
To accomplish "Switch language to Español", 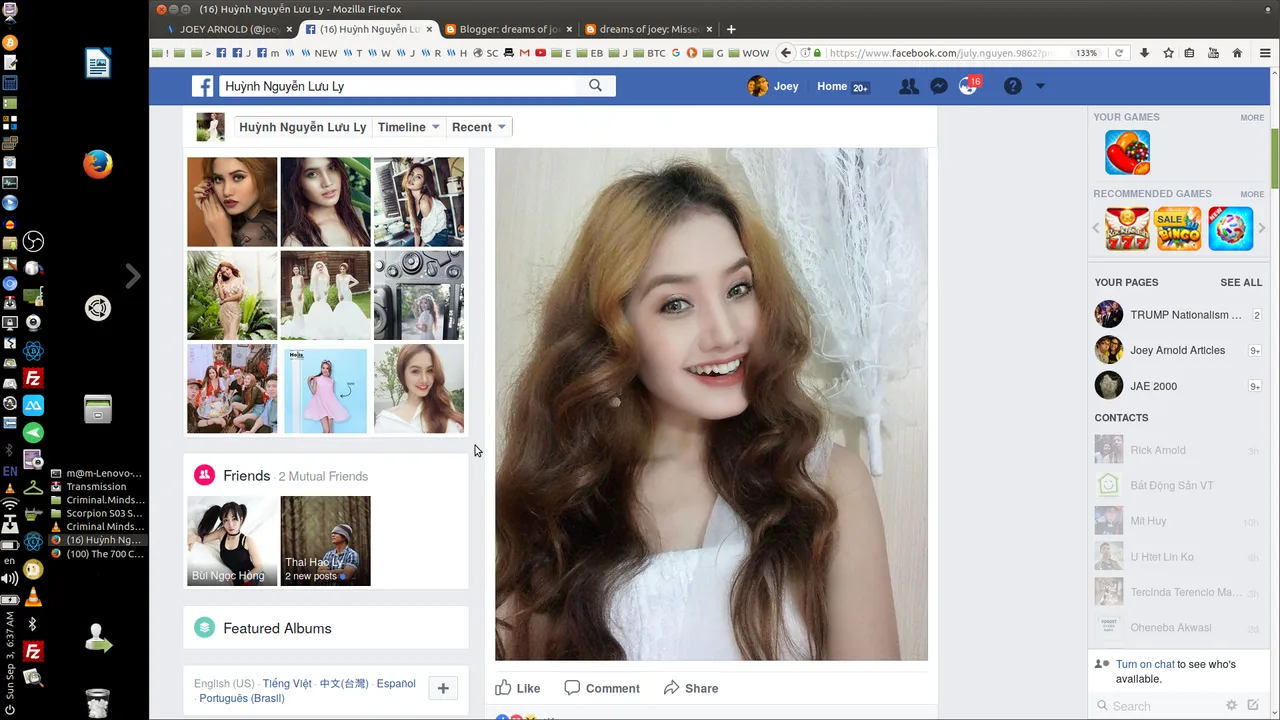I will (396, 684).
